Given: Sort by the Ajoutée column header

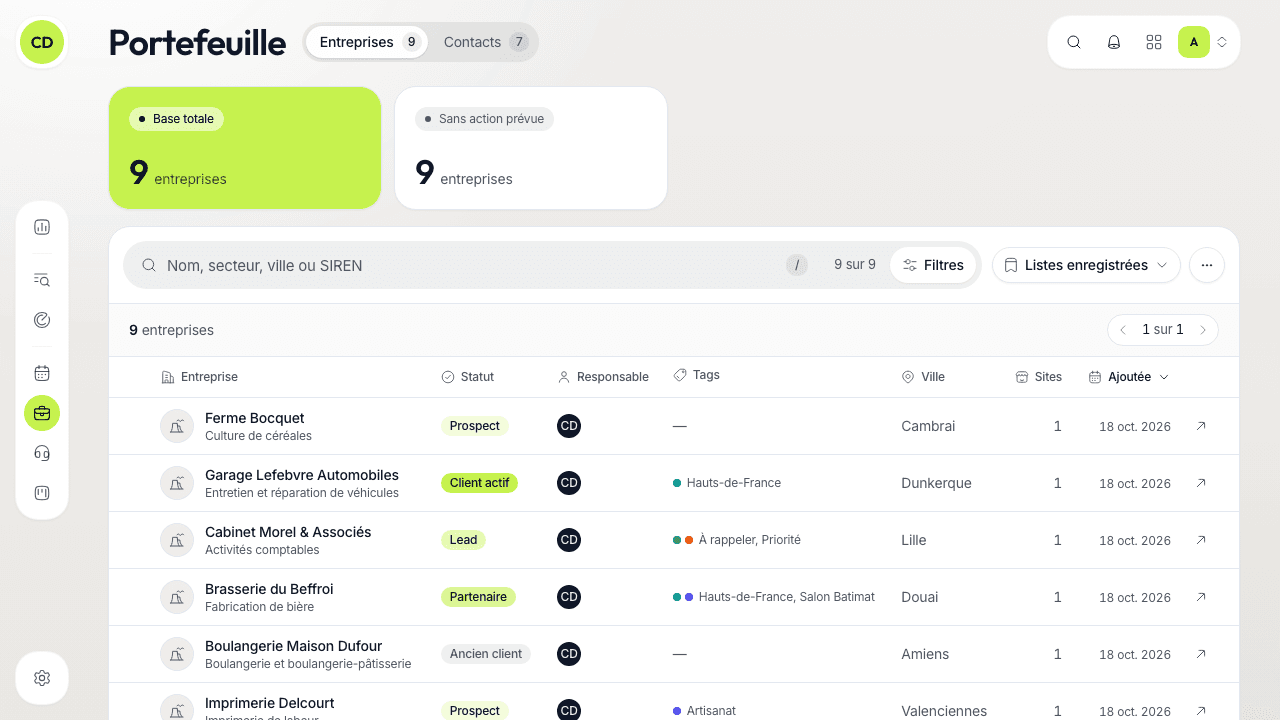Looking at the screenshot, I should click(1129, 377).
